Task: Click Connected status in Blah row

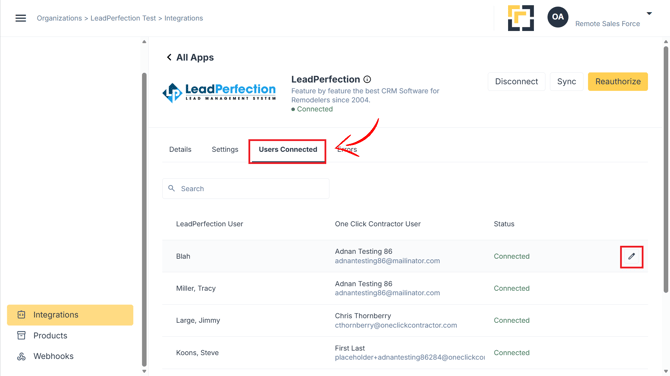Action: pyautogui.click(x=511, y=256)
